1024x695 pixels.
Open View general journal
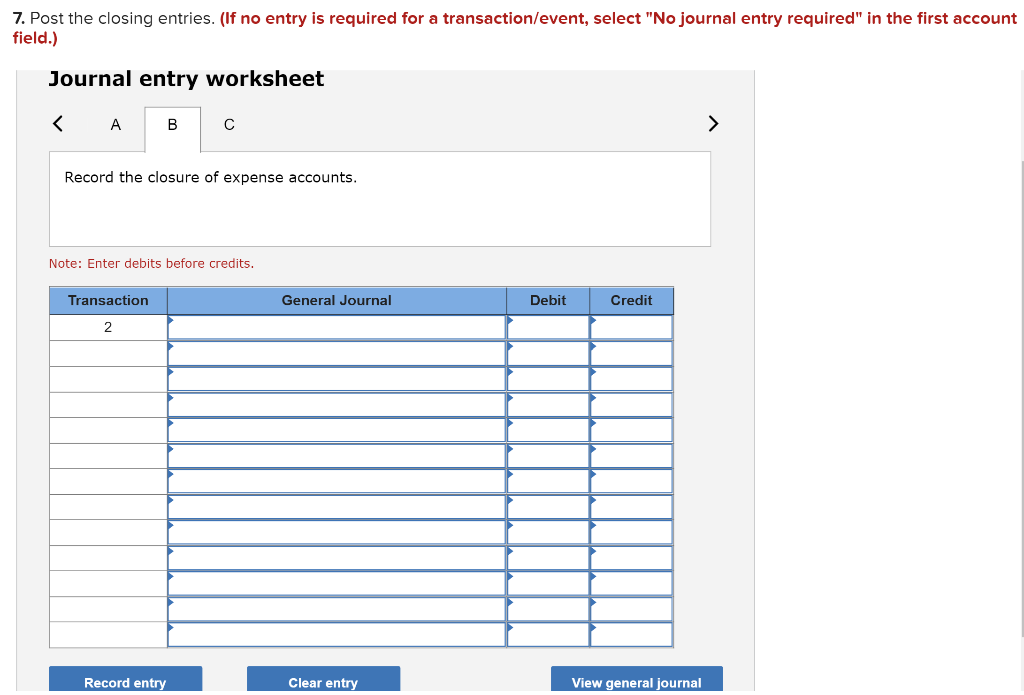[637, 680]
